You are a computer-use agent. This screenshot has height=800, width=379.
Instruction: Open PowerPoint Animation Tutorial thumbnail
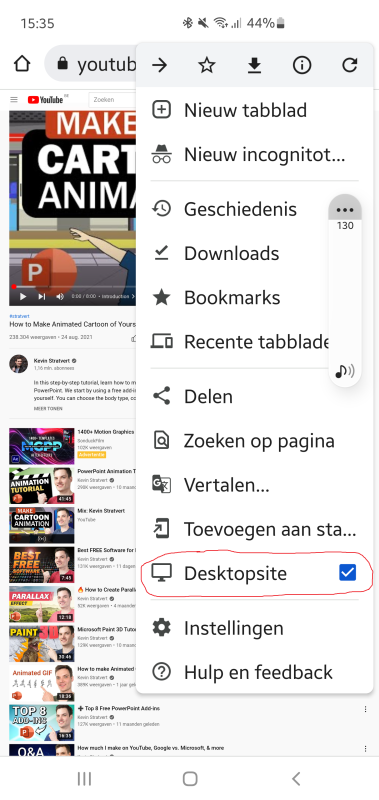(41, 485)
